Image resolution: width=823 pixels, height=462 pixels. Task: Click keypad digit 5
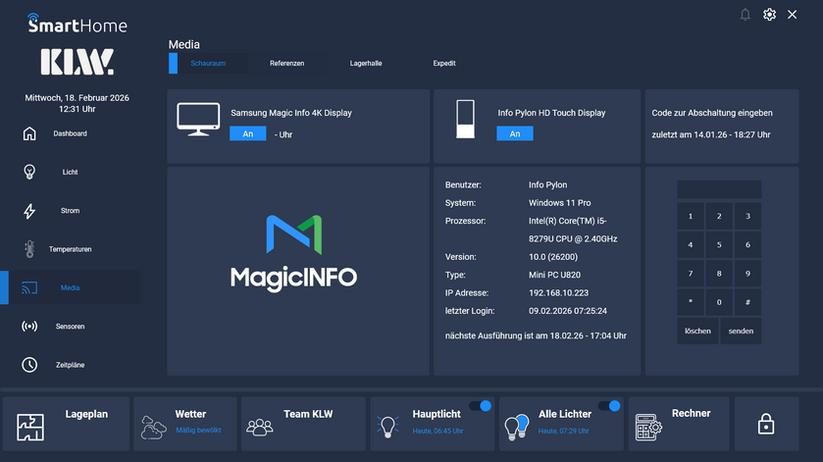click(719, 245)
